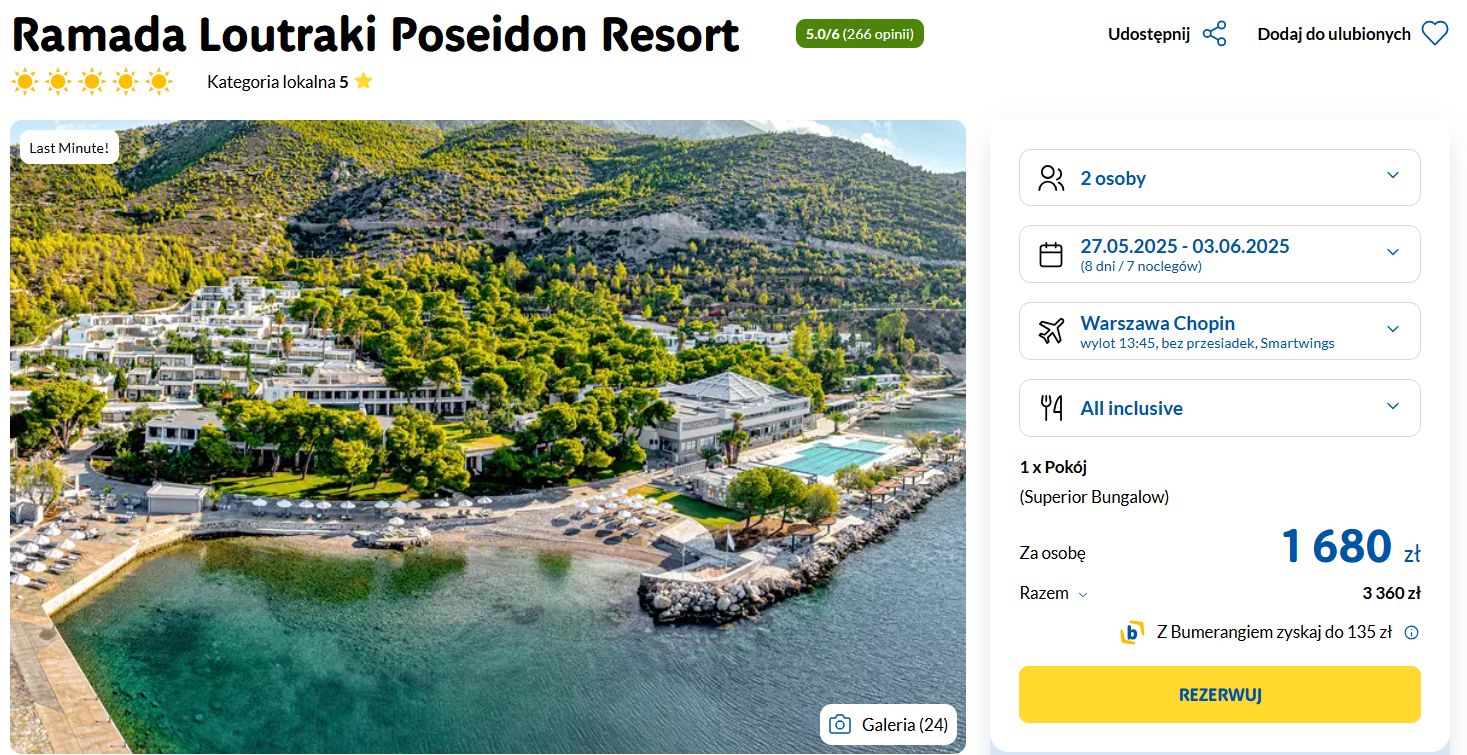Viewport: 1467px width, 755px height.
Task: Click the REZERWUJ booking button
Action: click(1220, 694)
